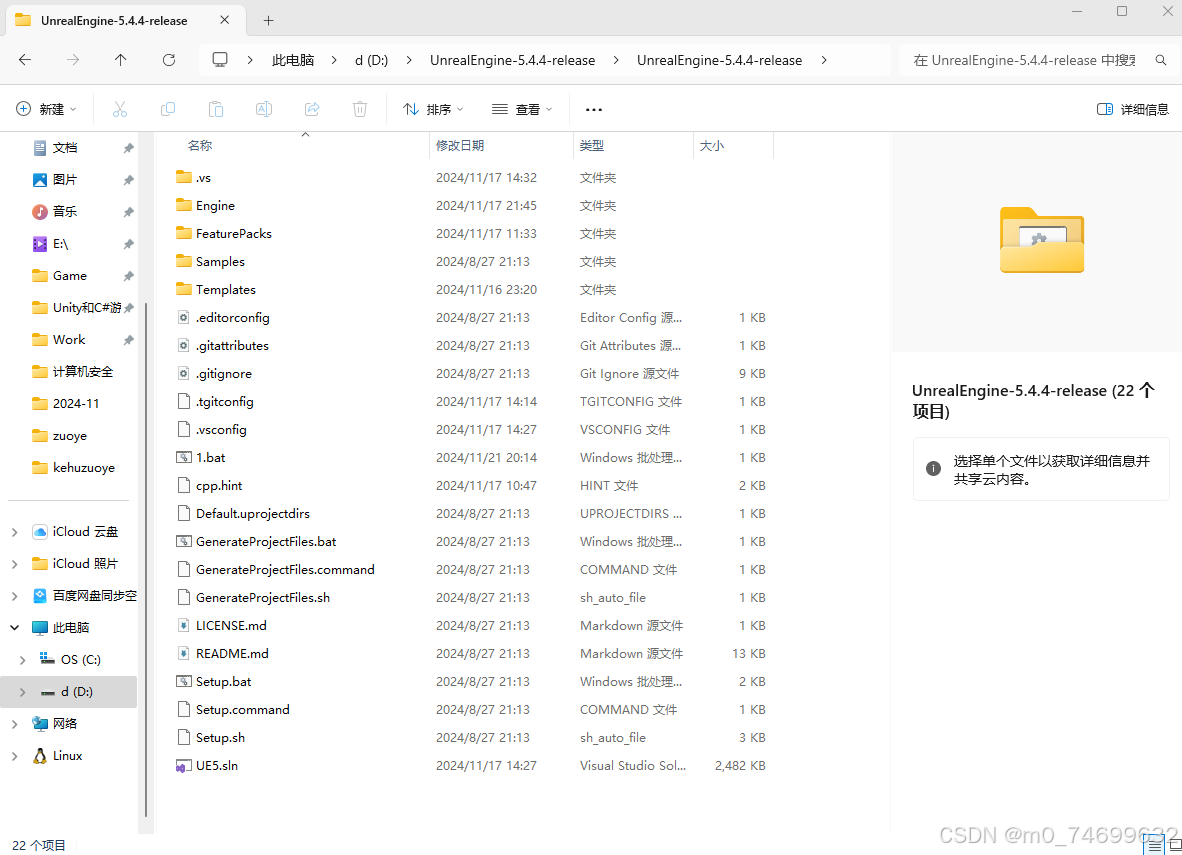Screen dimensions: 1182x855
Task: Expand the Linux tree node
Action: point(14,755)
